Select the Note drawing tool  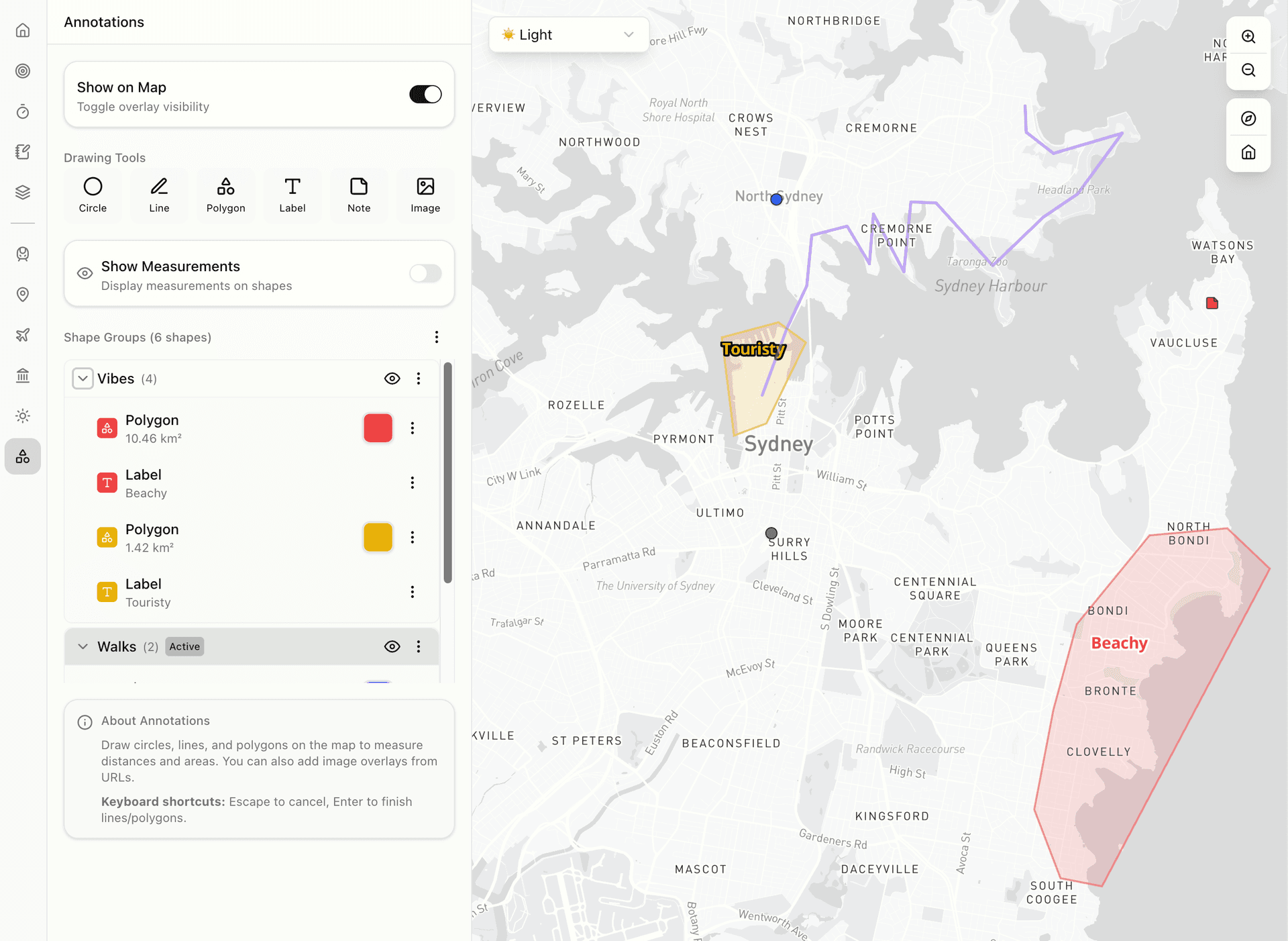pos(359,195)
